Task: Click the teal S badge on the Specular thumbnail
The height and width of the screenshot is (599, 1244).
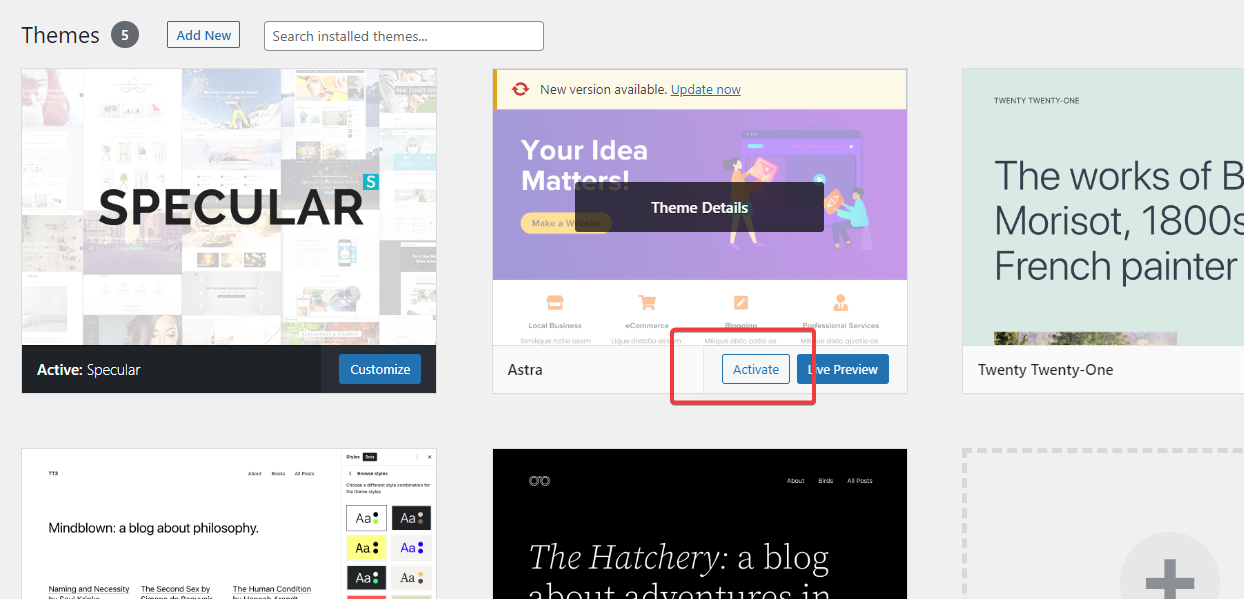Action: (x=370, y=182)
